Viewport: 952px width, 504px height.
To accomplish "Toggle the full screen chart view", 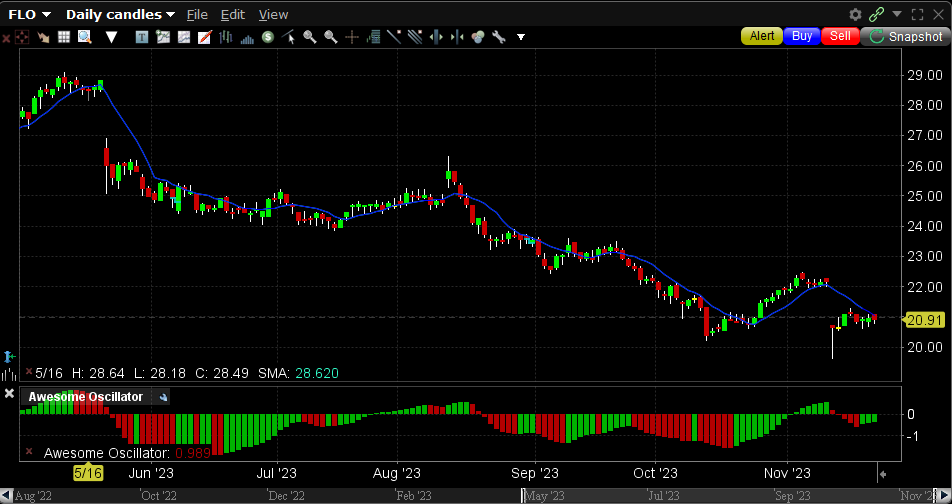I will [917, 14].
